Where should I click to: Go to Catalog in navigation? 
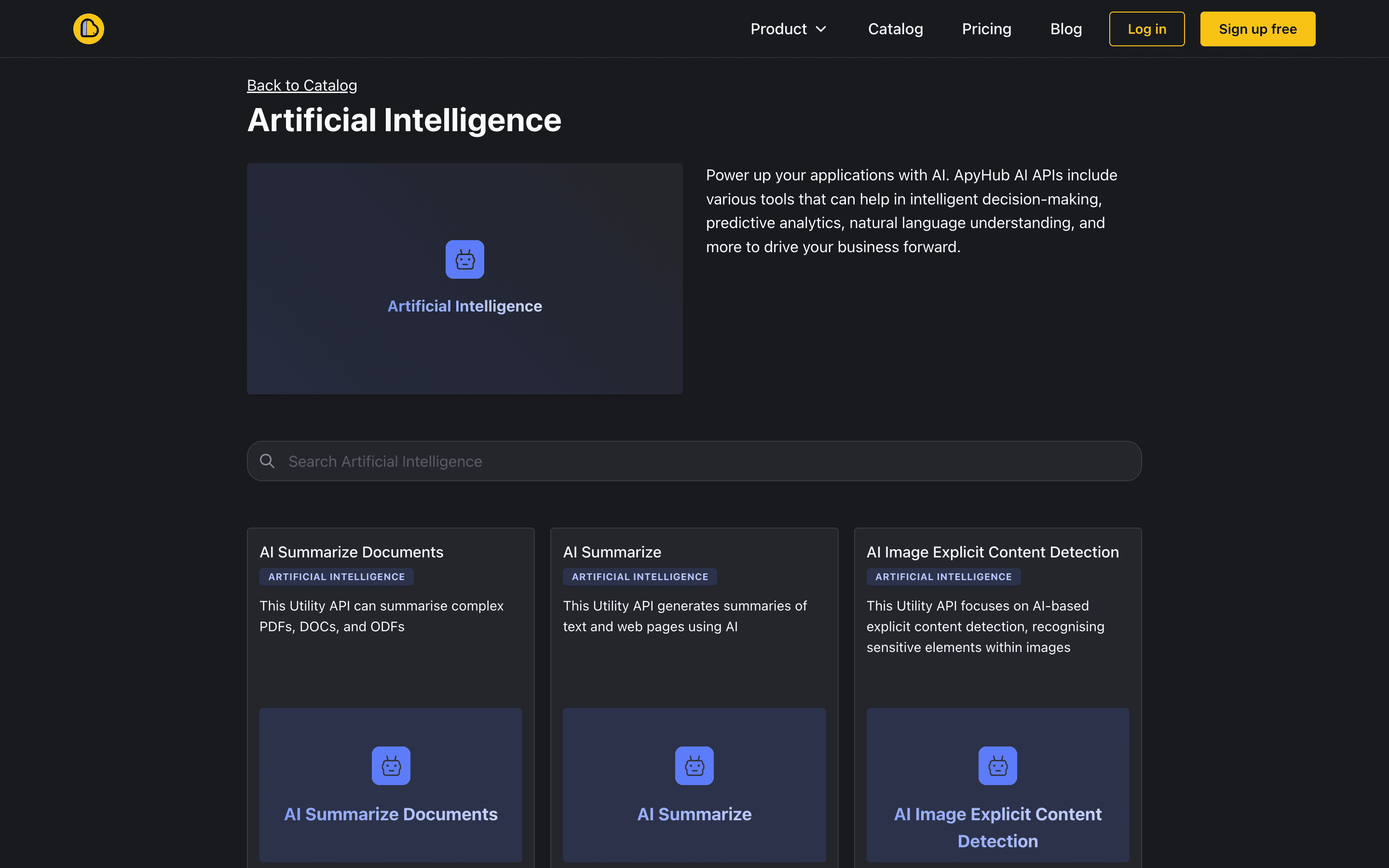pyautogui.click(x=895, y=29)
